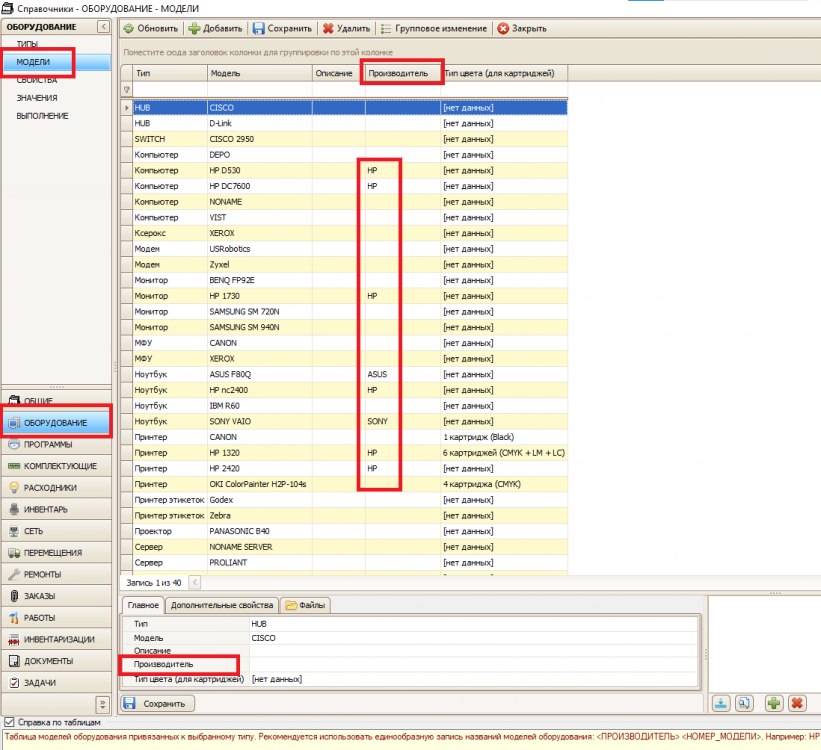The image size is (821, 750).
Task: Toggle the Справка по таблицам checkbox
Action: 9,722
